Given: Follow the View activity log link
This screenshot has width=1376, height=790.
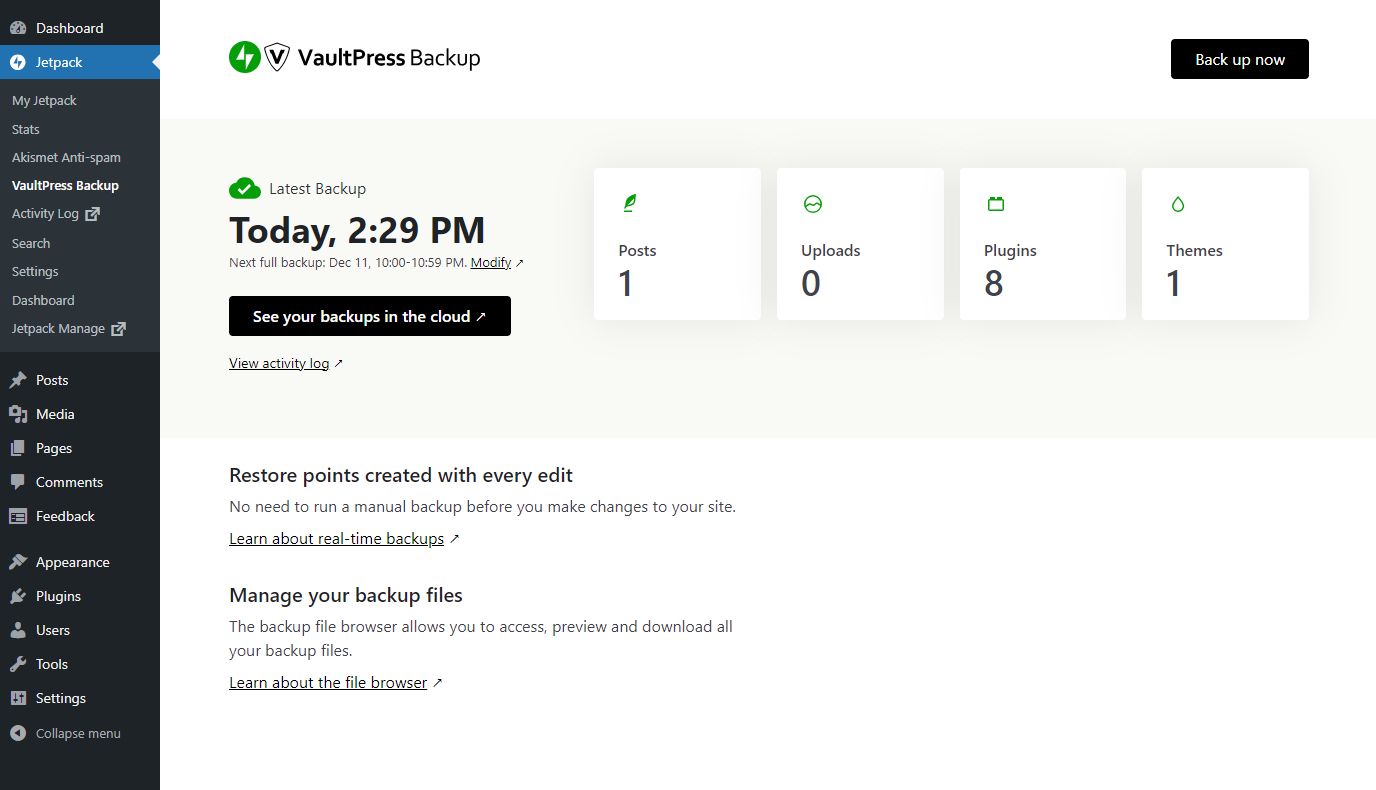Looking at the screenshot, I should click(x=279, y=362).
